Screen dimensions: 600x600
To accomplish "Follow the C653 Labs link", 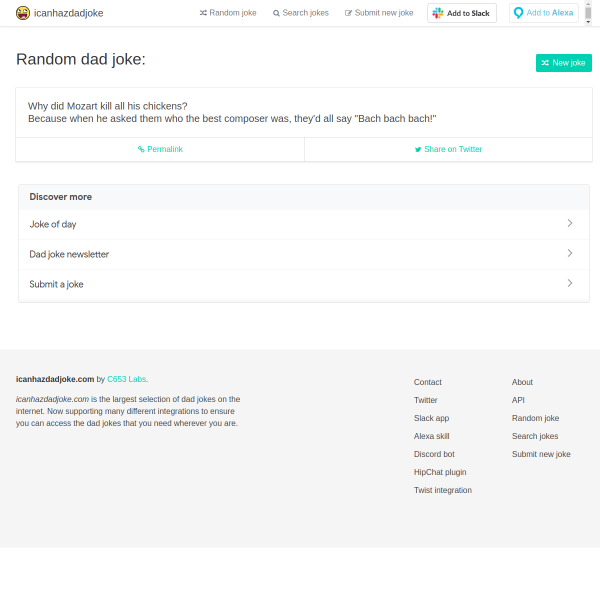I will 126,379.
